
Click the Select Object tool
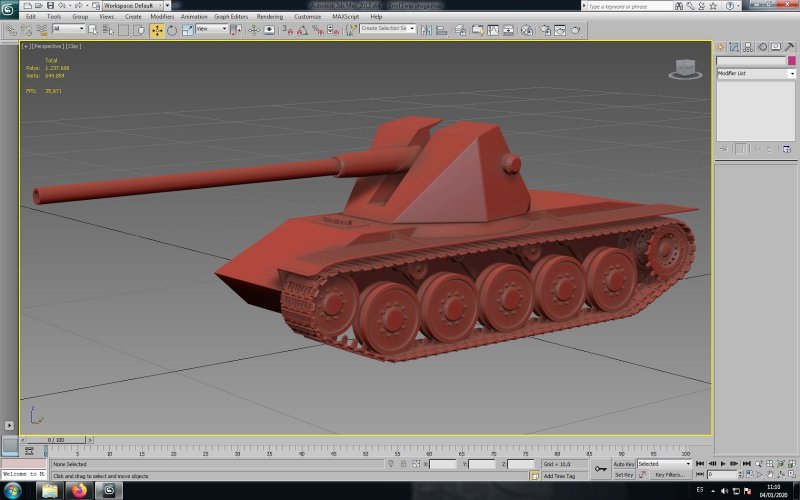pos(93,30)
